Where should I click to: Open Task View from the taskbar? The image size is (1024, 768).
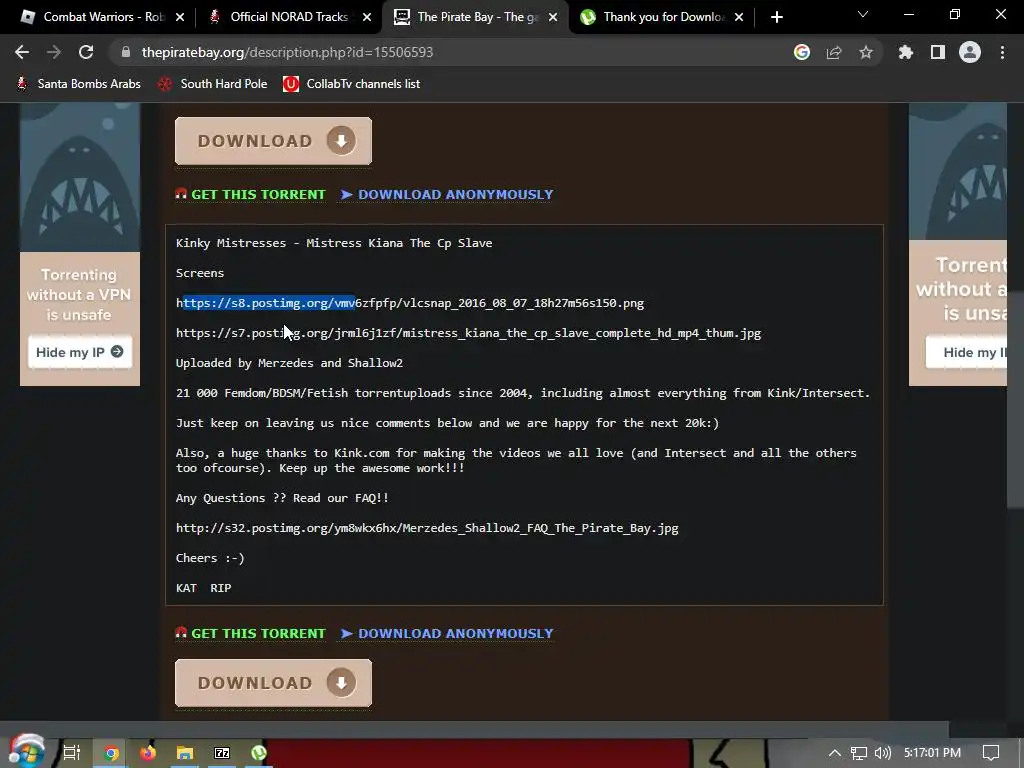71,753
